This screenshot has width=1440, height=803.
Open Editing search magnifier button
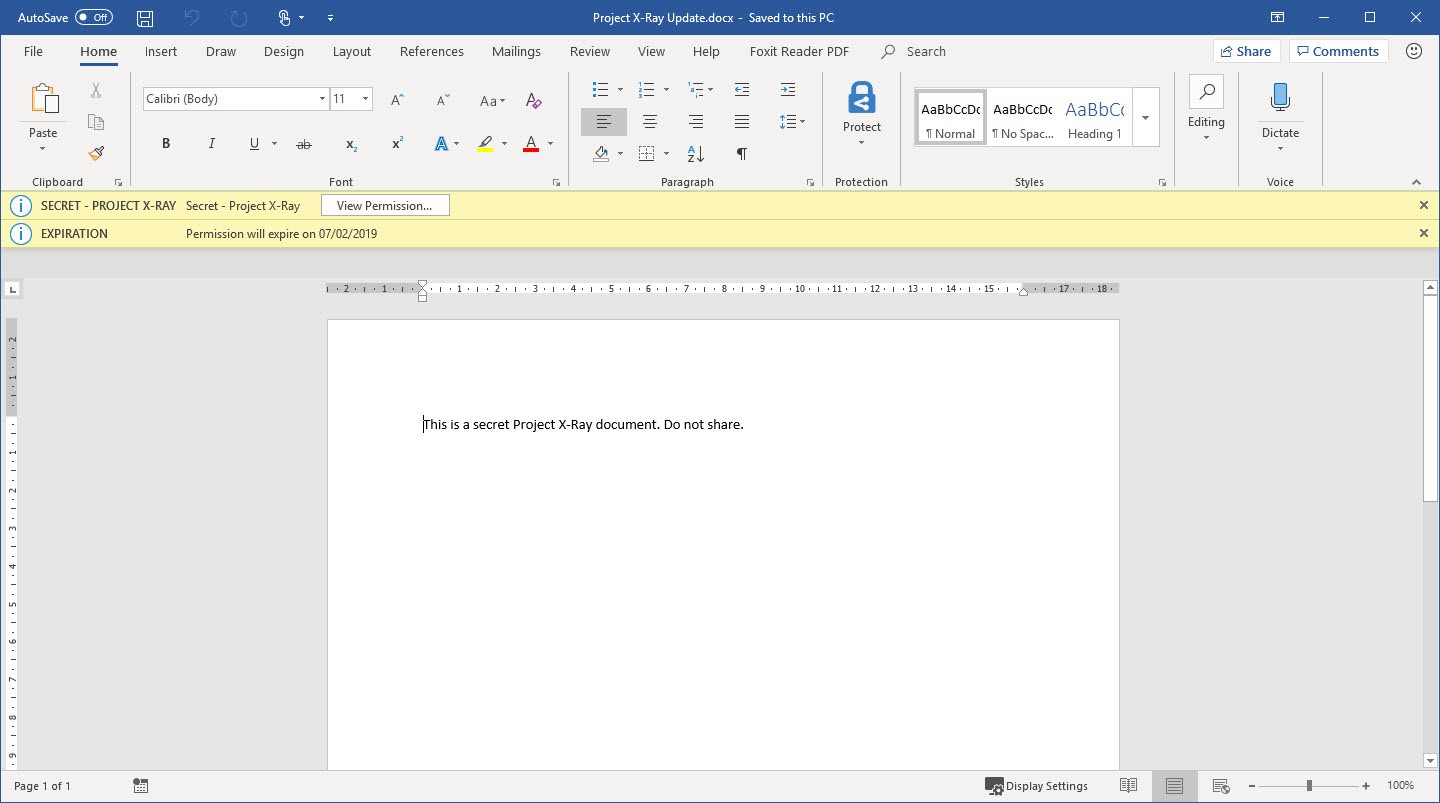point(1206,94)
